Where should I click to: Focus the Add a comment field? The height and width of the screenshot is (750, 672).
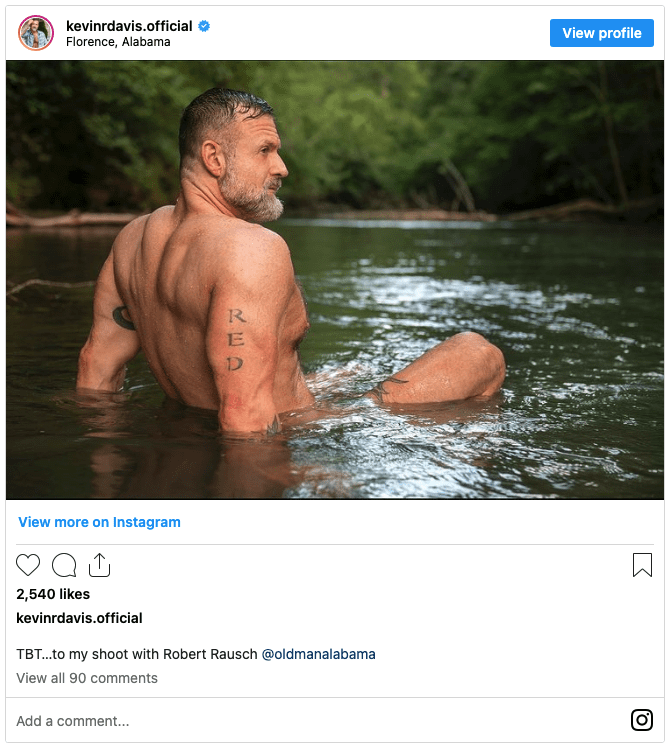point(300,721)
